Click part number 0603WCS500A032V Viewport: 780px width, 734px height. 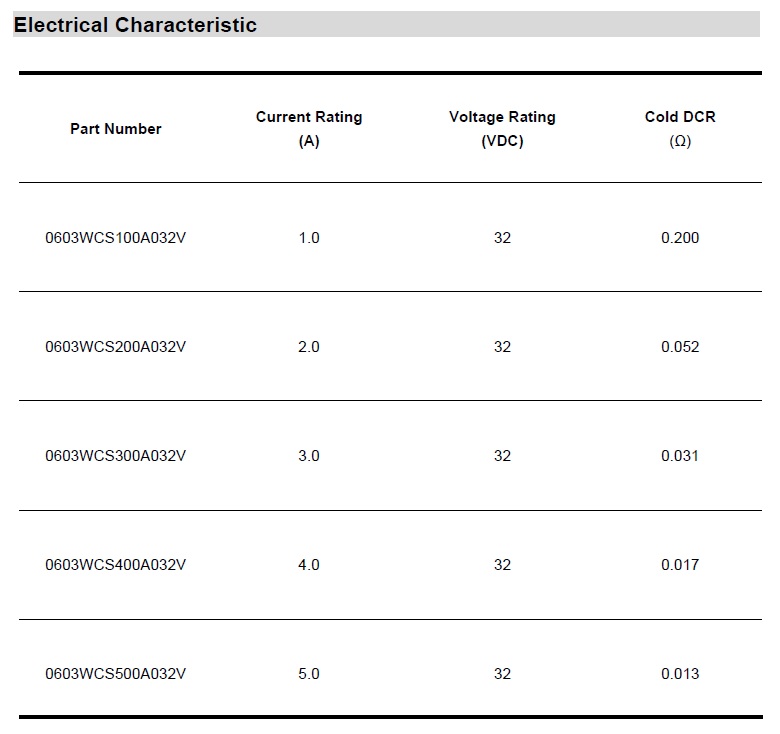coord(115,674)
